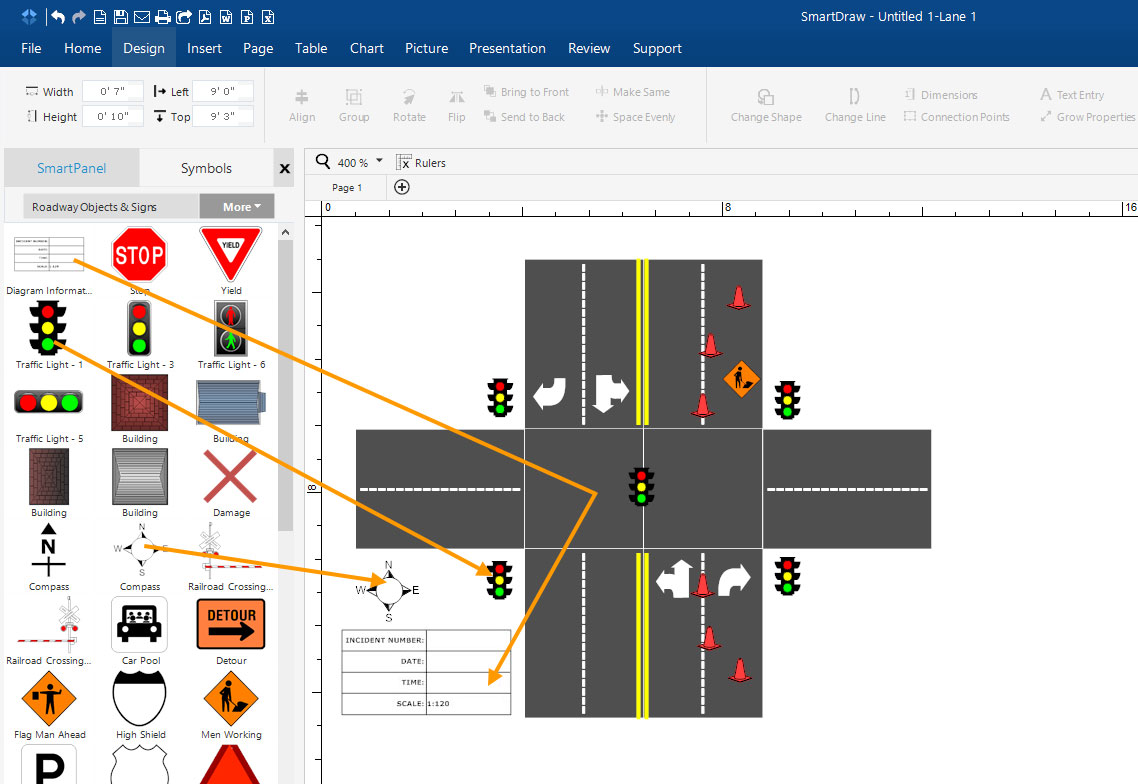Click the Bring to Front button
The height and width of the screenshot is (784, 1138).
[x=526, y=91]
